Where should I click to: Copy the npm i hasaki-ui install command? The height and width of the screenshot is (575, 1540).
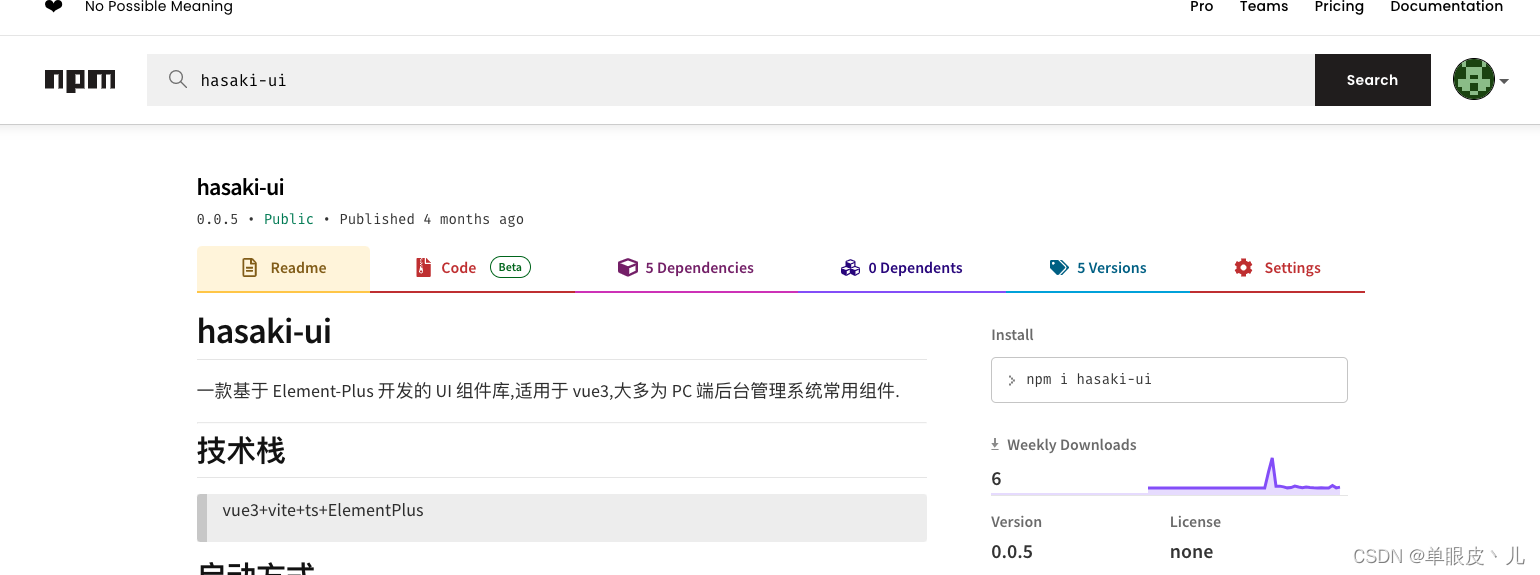tap(1169, 380)
